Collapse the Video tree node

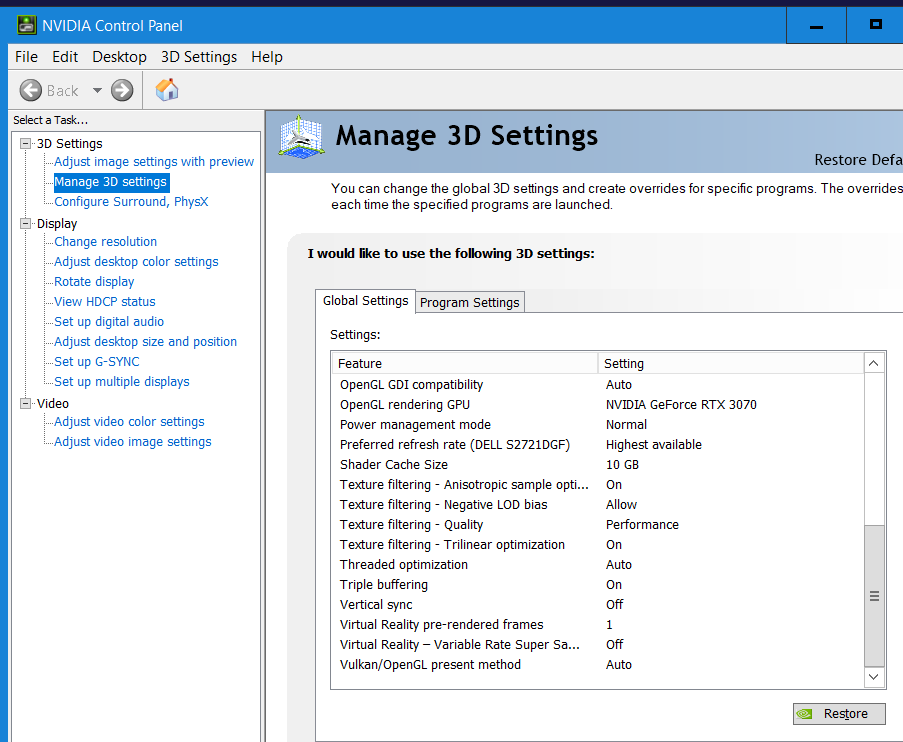25,403
